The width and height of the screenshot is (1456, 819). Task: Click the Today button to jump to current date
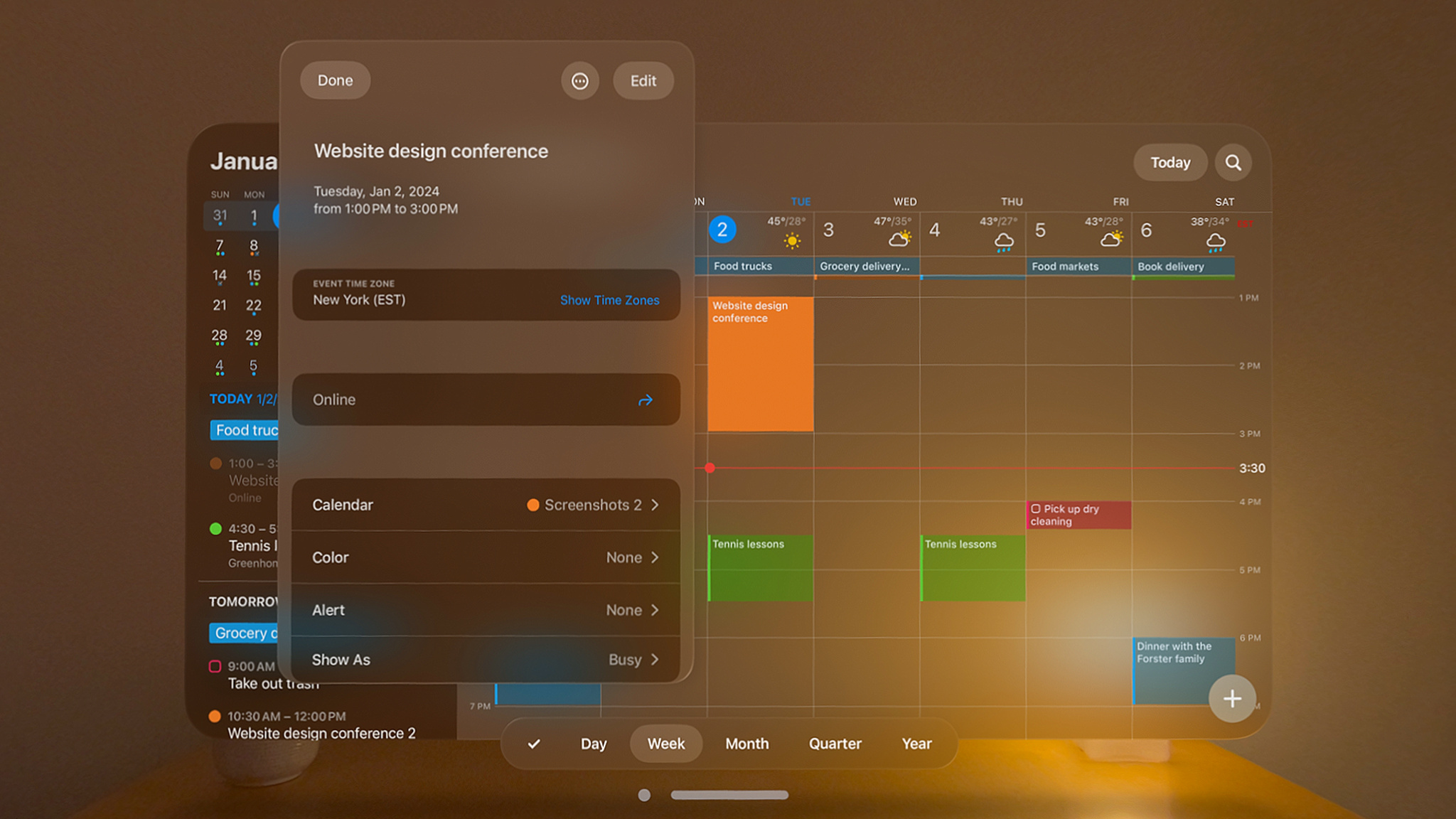[x=1171, y=162]
